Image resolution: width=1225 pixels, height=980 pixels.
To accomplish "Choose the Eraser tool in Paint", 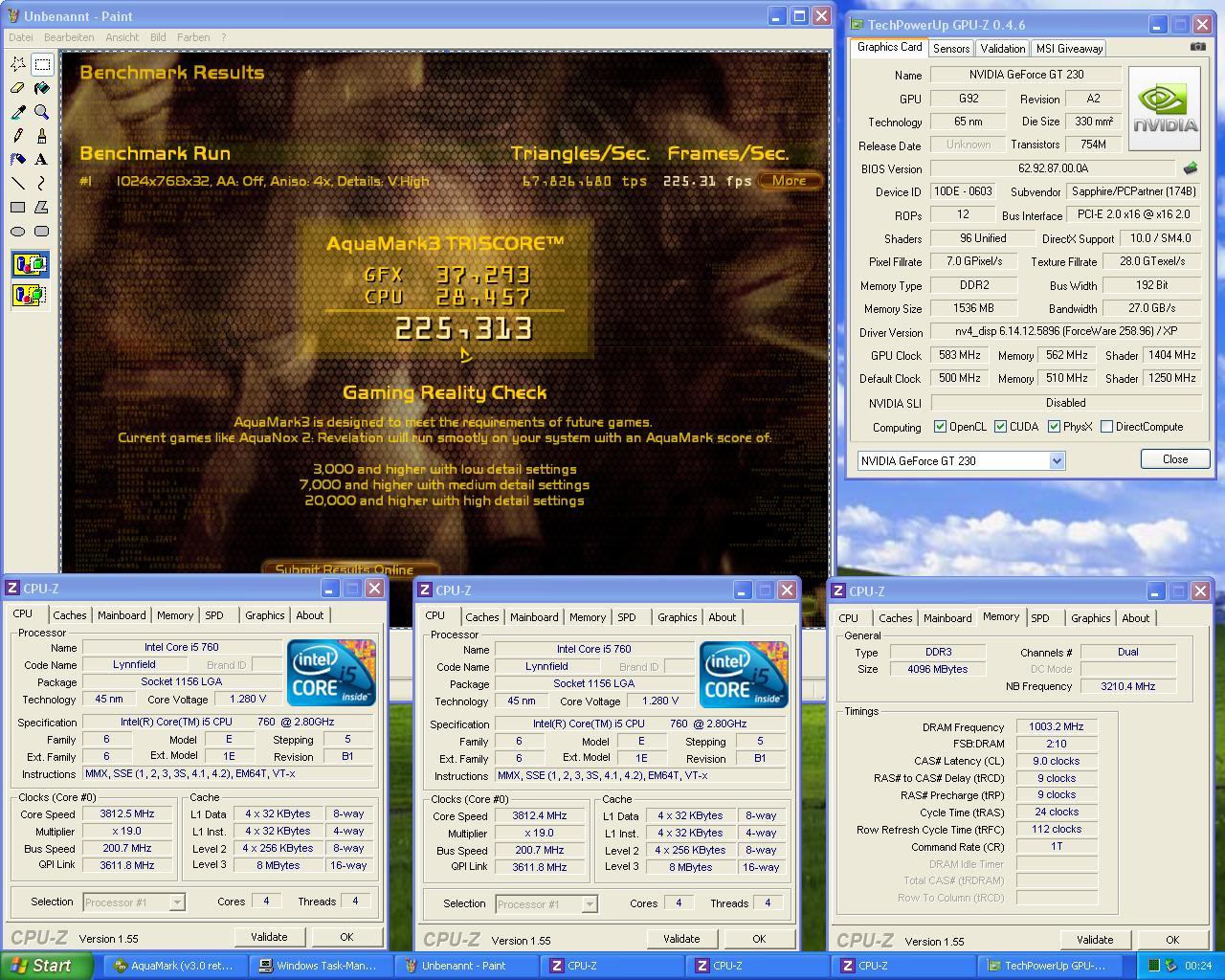I will [18, 88].
